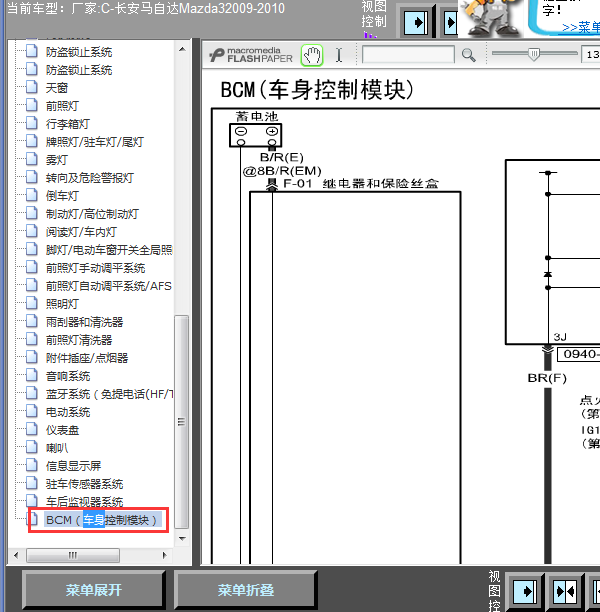Viewport: 600px width, 612px height.
Task: Open the 蓝牙系统 entry
Action: (109, 394)
